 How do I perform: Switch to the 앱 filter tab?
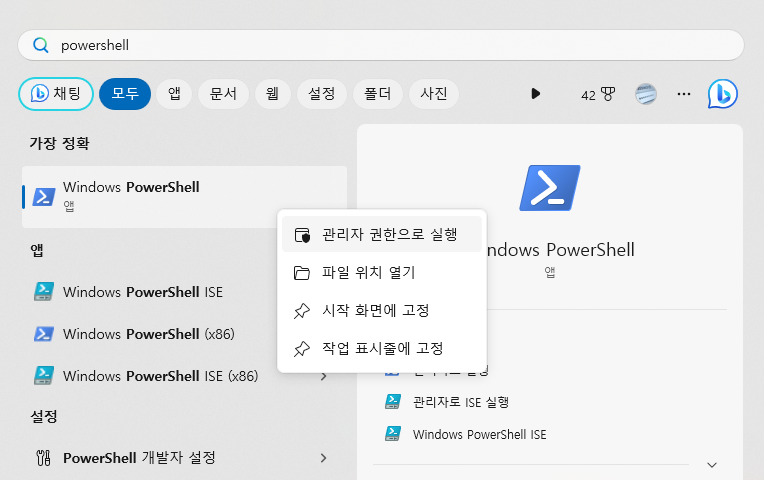click(x=174, y=94)
